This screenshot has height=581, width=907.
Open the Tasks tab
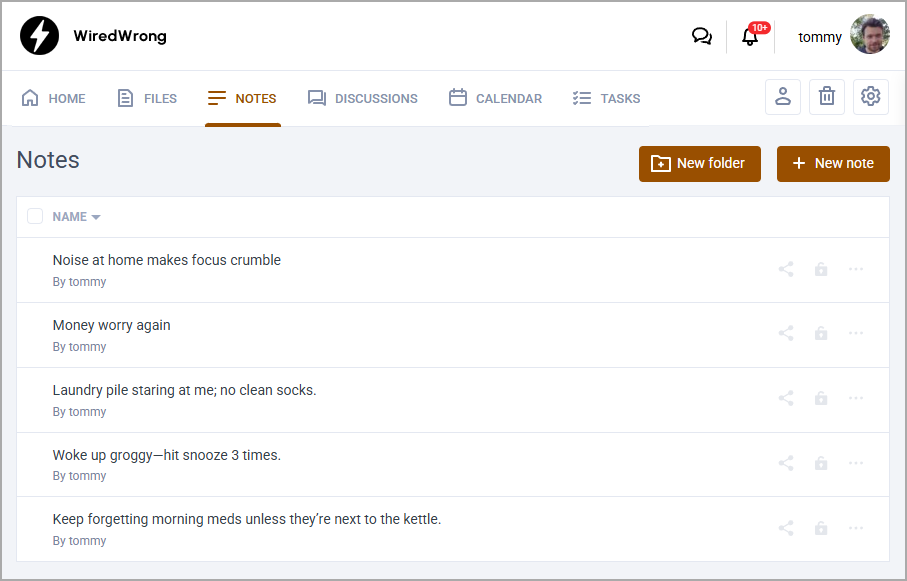606,98
